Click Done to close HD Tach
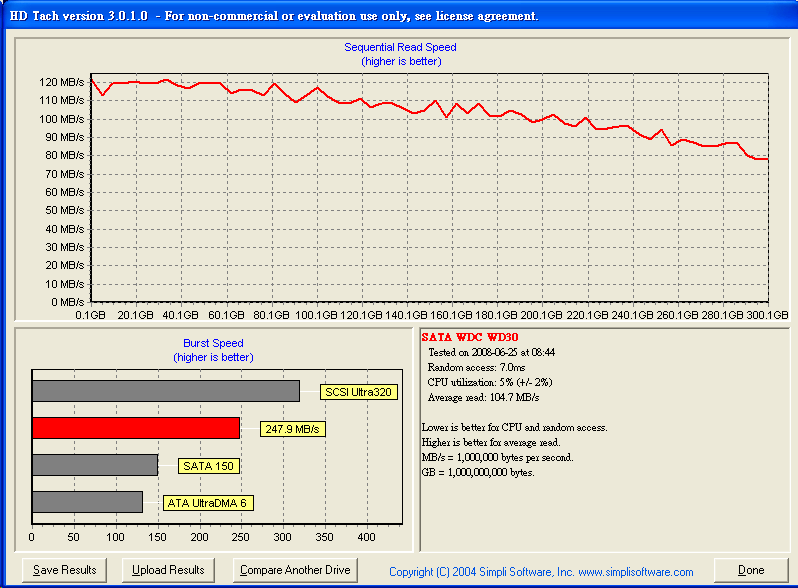Screen dimensions: 798x588 click(x=751, y=570)
